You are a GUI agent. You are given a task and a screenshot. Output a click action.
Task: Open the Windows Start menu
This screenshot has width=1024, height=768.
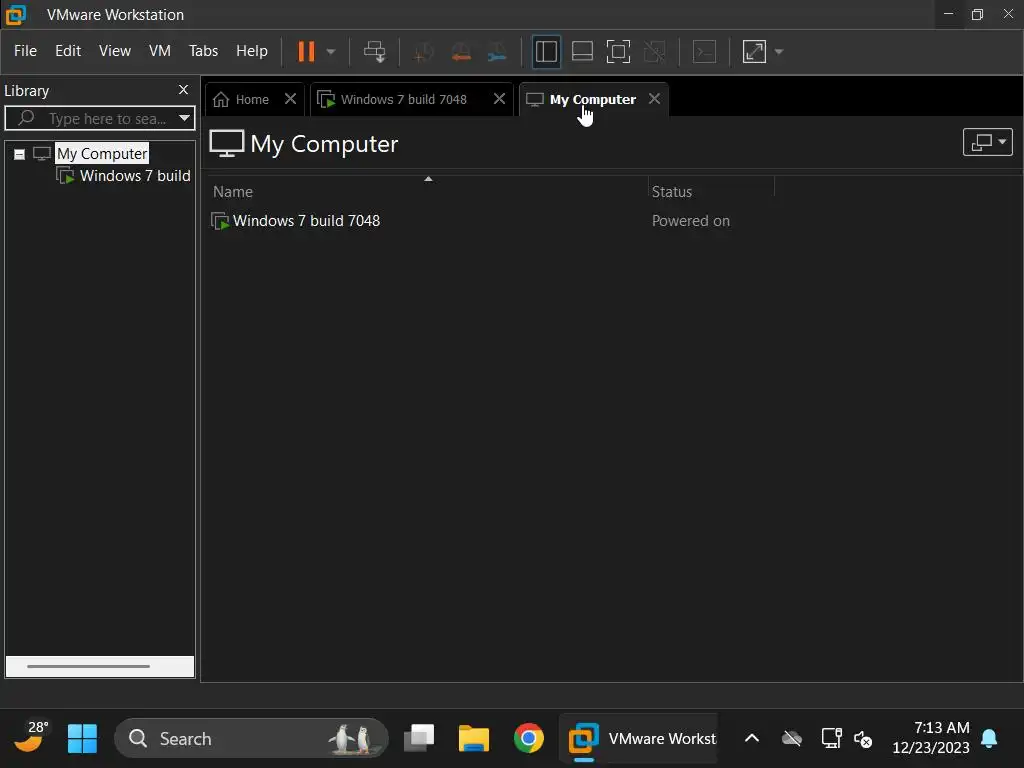point(82,739)
